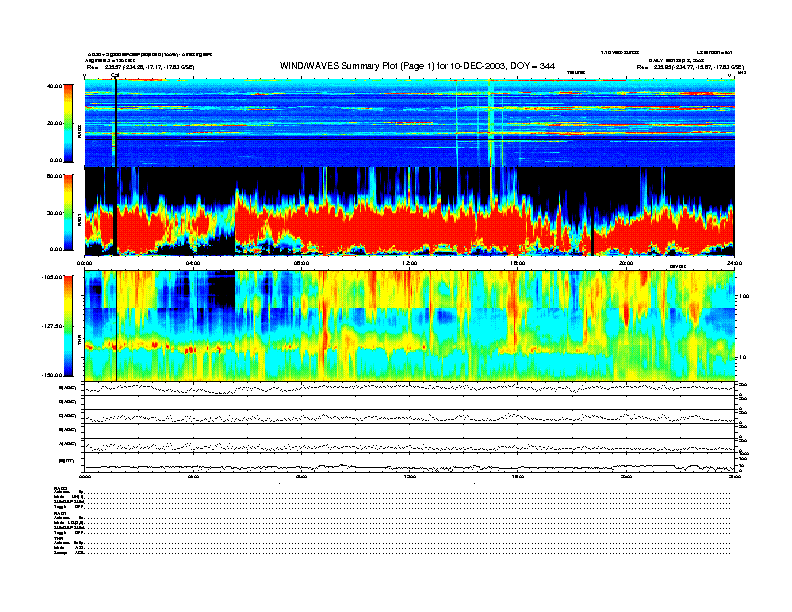Click the 100 label on TNR right axis

point(744,296)
